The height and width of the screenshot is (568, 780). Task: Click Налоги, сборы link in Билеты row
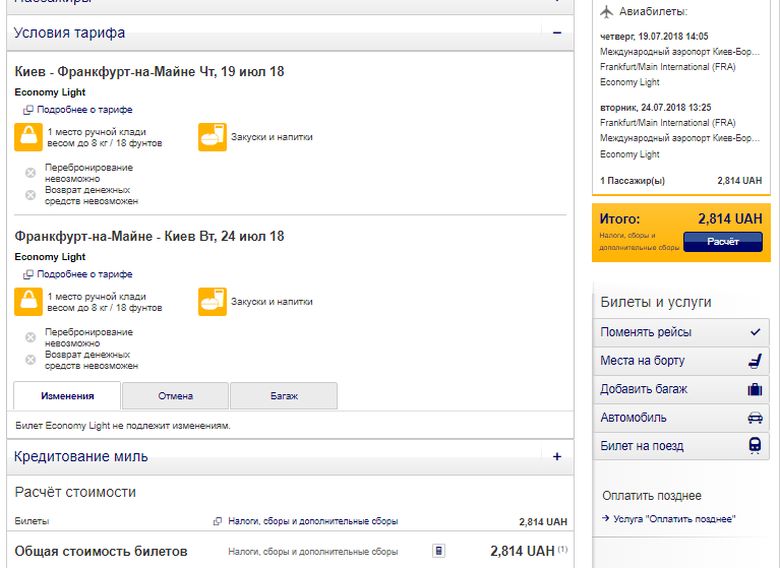312,521
